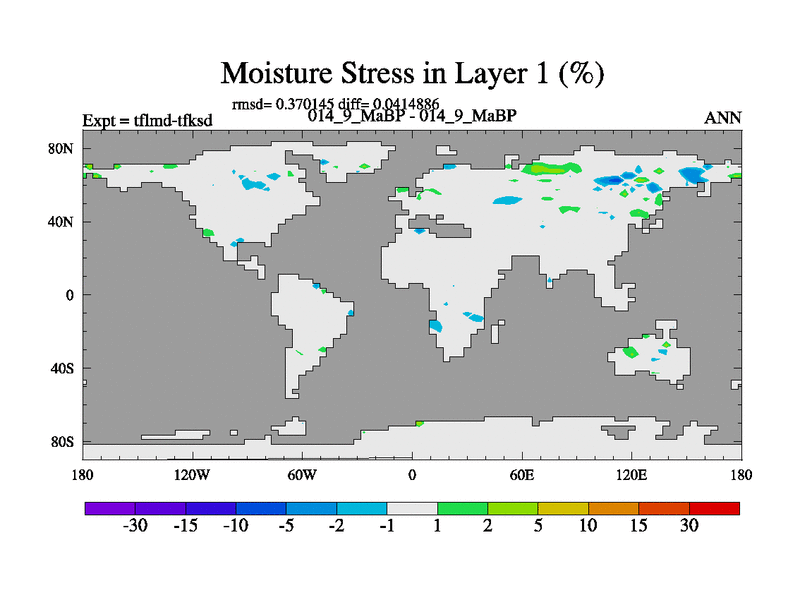800x600 pixels.
Task: Click the white colorbar swatch between -1 and 1
Action: click(x=412, y=508)
